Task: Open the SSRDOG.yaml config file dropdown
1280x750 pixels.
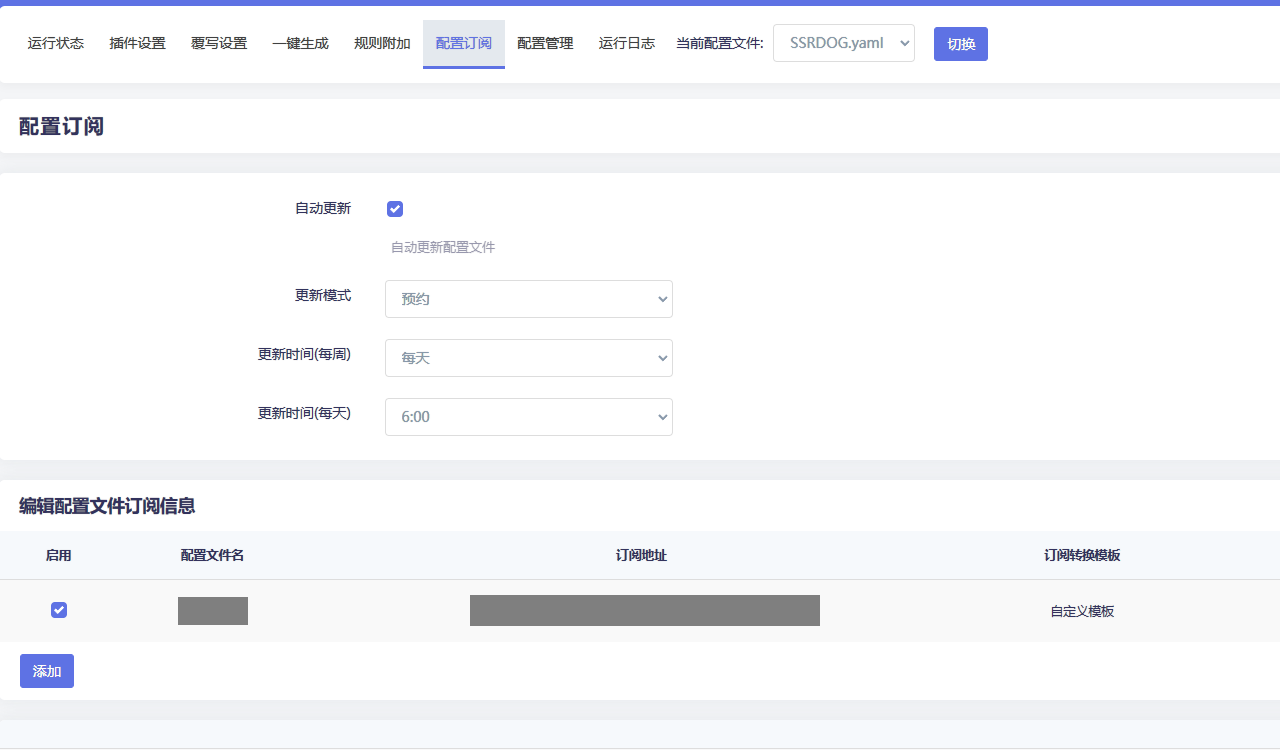Action: 843,44
